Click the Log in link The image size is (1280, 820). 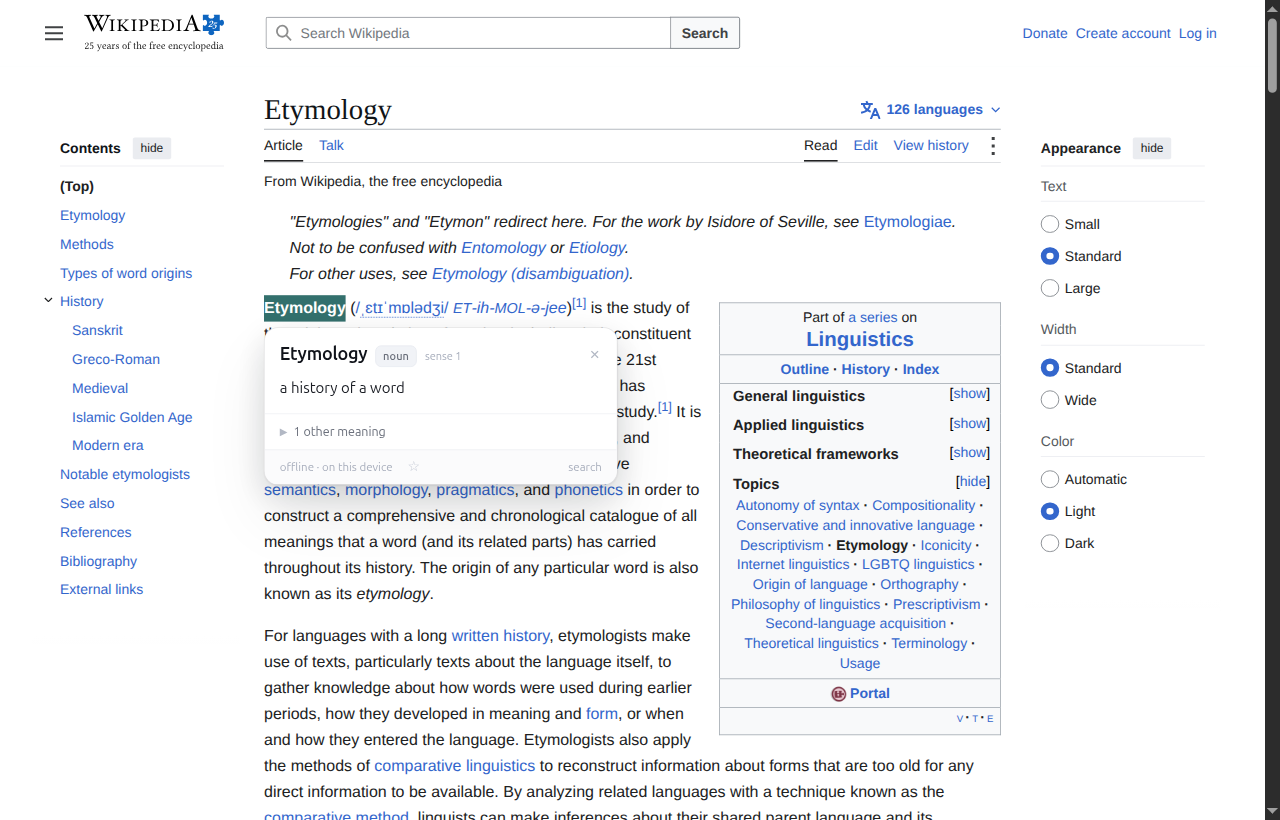coord(1197,33)
